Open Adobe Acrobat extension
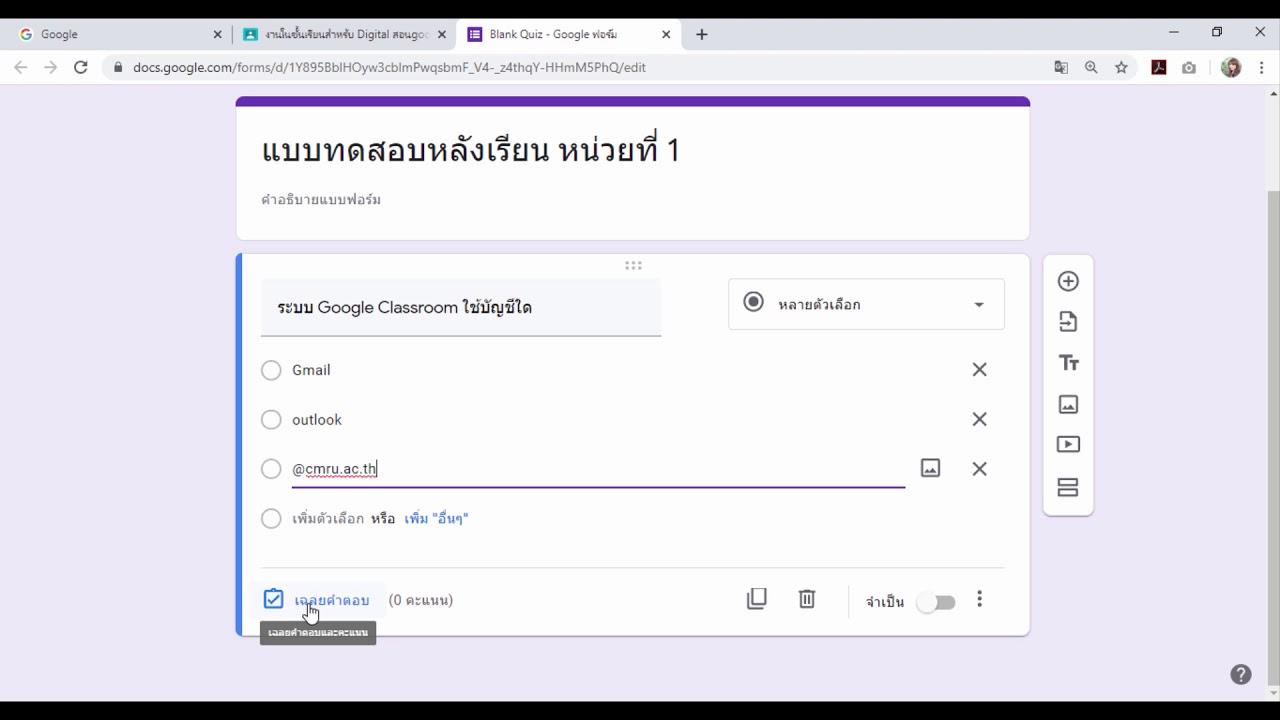Image resolution: width=1280 pixels, height=720 pixels. (x=1159, y=67)
